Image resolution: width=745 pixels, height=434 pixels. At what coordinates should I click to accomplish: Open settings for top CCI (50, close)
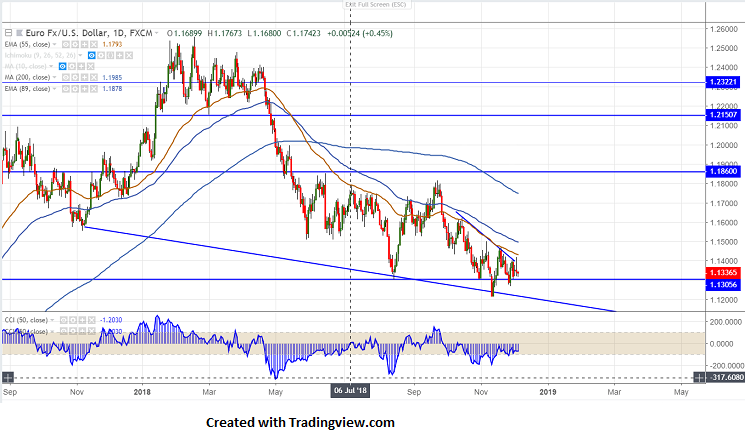[x=73, y=320]
